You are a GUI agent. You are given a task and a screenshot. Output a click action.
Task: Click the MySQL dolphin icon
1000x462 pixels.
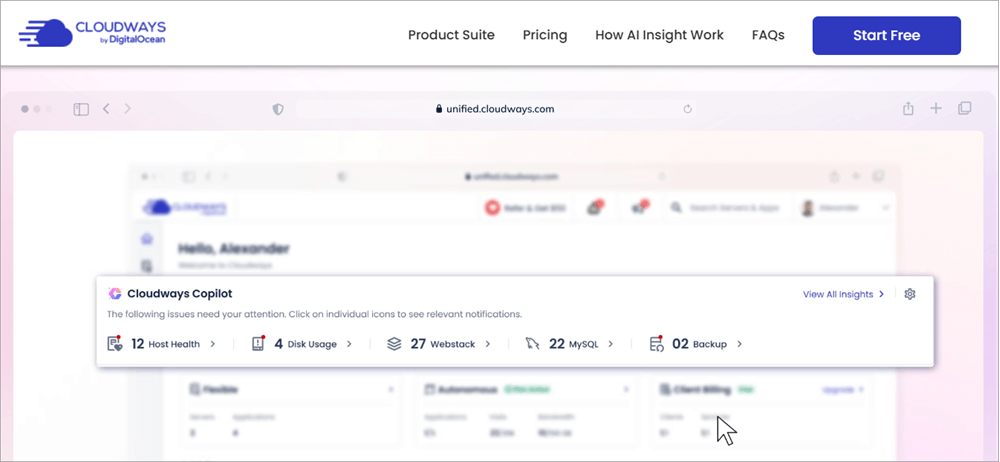[533, 344]
